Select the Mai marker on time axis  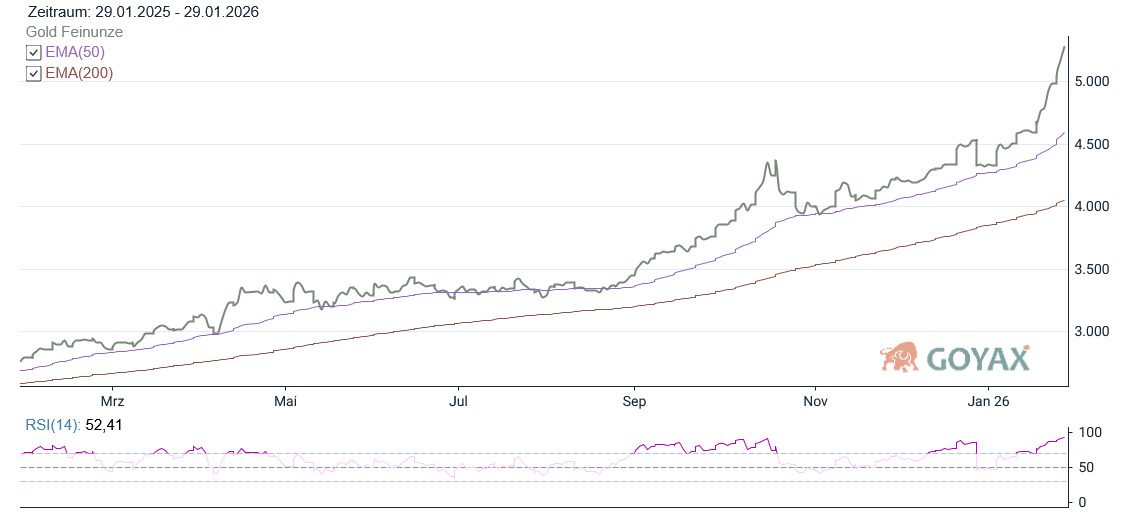pyautogui.click(x=286, y=402)
